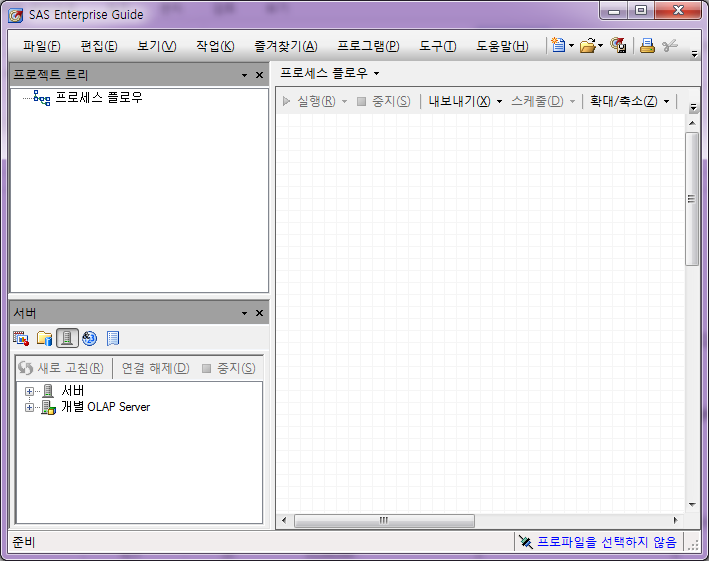Click the process flow icon in project tree
The height and width of the screenshot is (561, 709).
[42, 98]
